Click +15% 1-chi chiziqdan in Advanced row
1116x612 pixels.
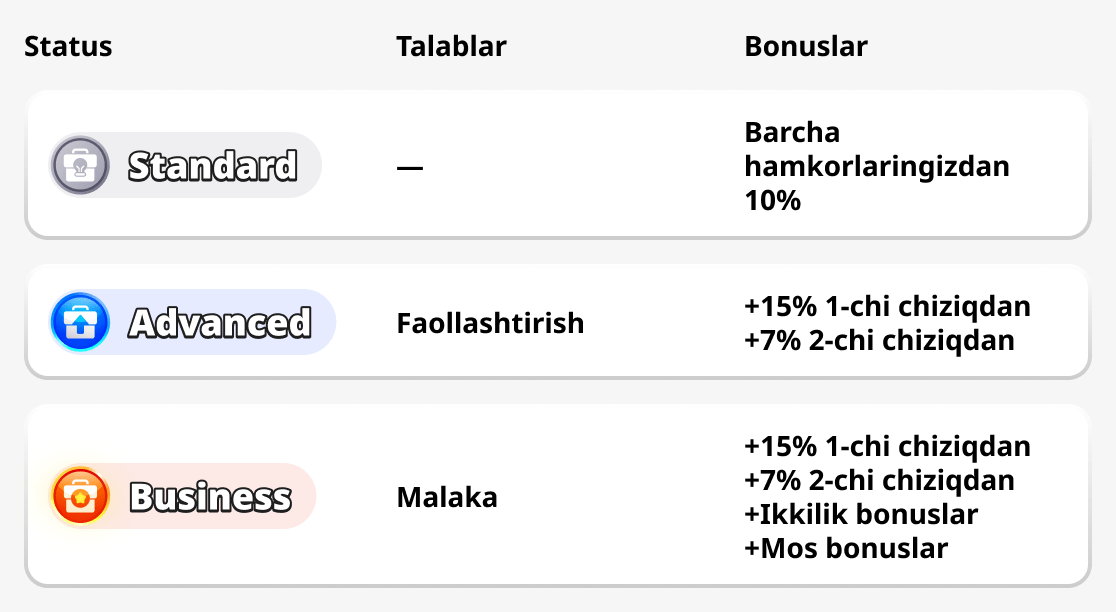coord(887,306)
